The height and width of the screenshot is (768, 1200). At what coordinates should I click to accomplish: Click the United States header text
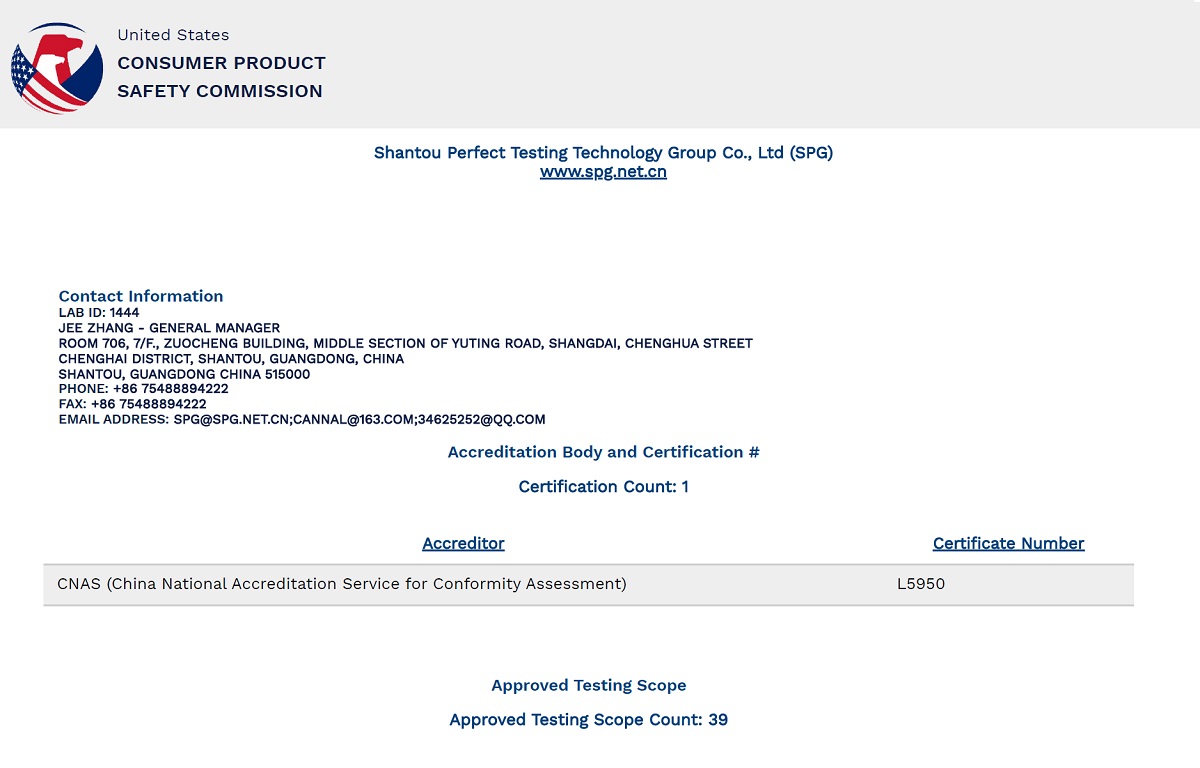(173, 35)
